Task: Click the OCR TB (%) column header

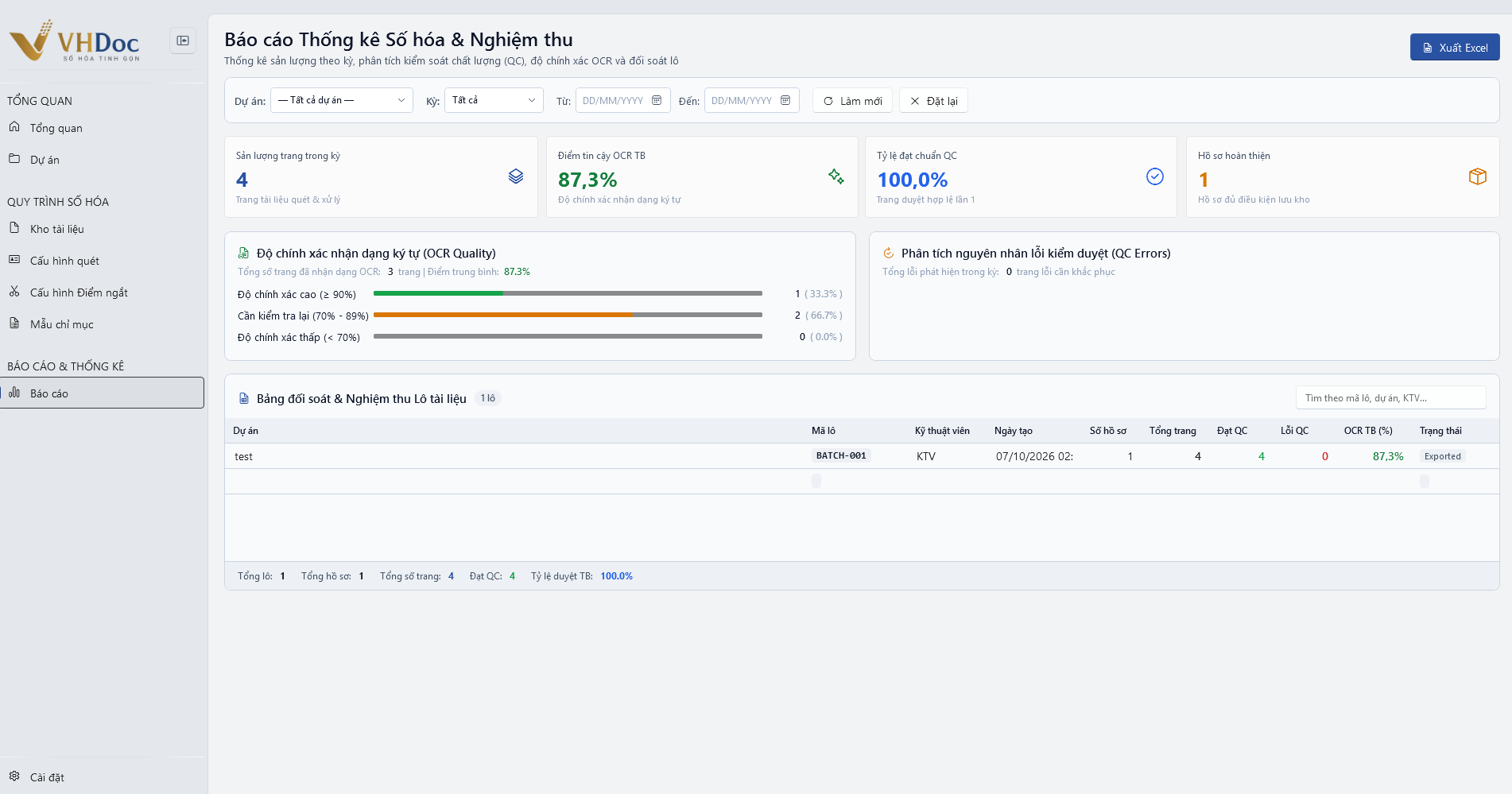Action: click(1368, 431)
